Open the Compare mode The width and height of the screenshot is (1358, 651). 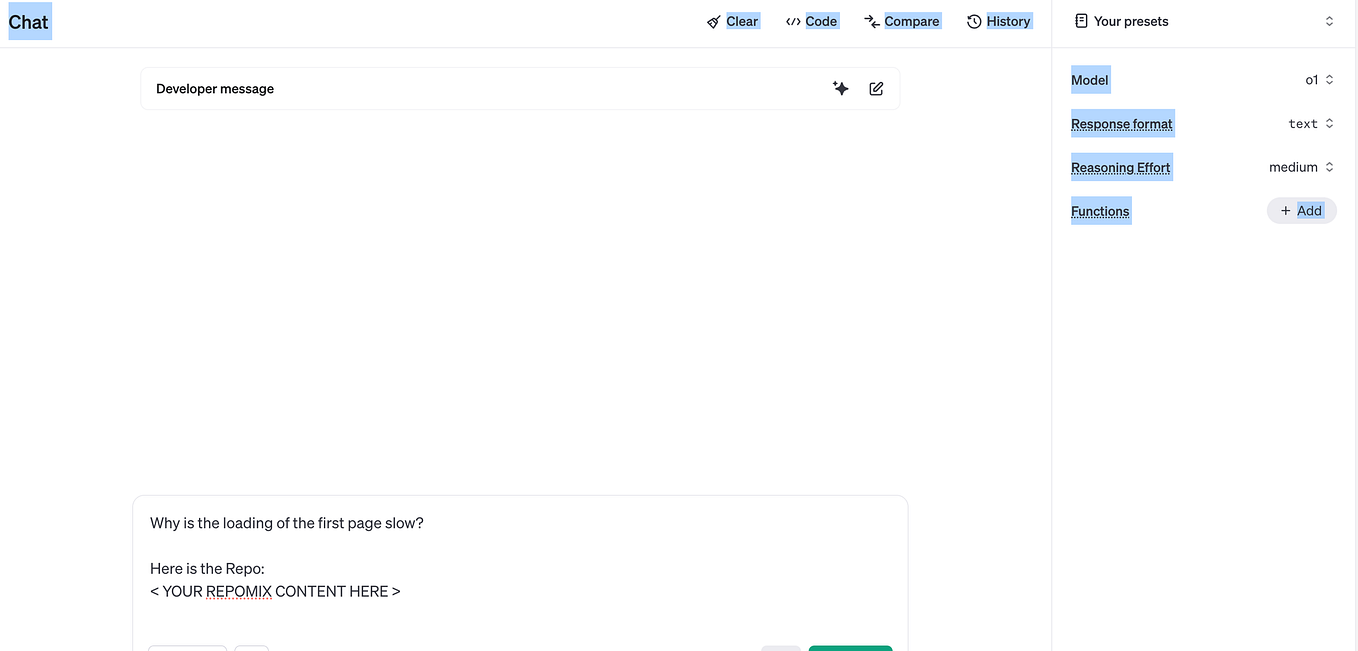click(902, 21)
